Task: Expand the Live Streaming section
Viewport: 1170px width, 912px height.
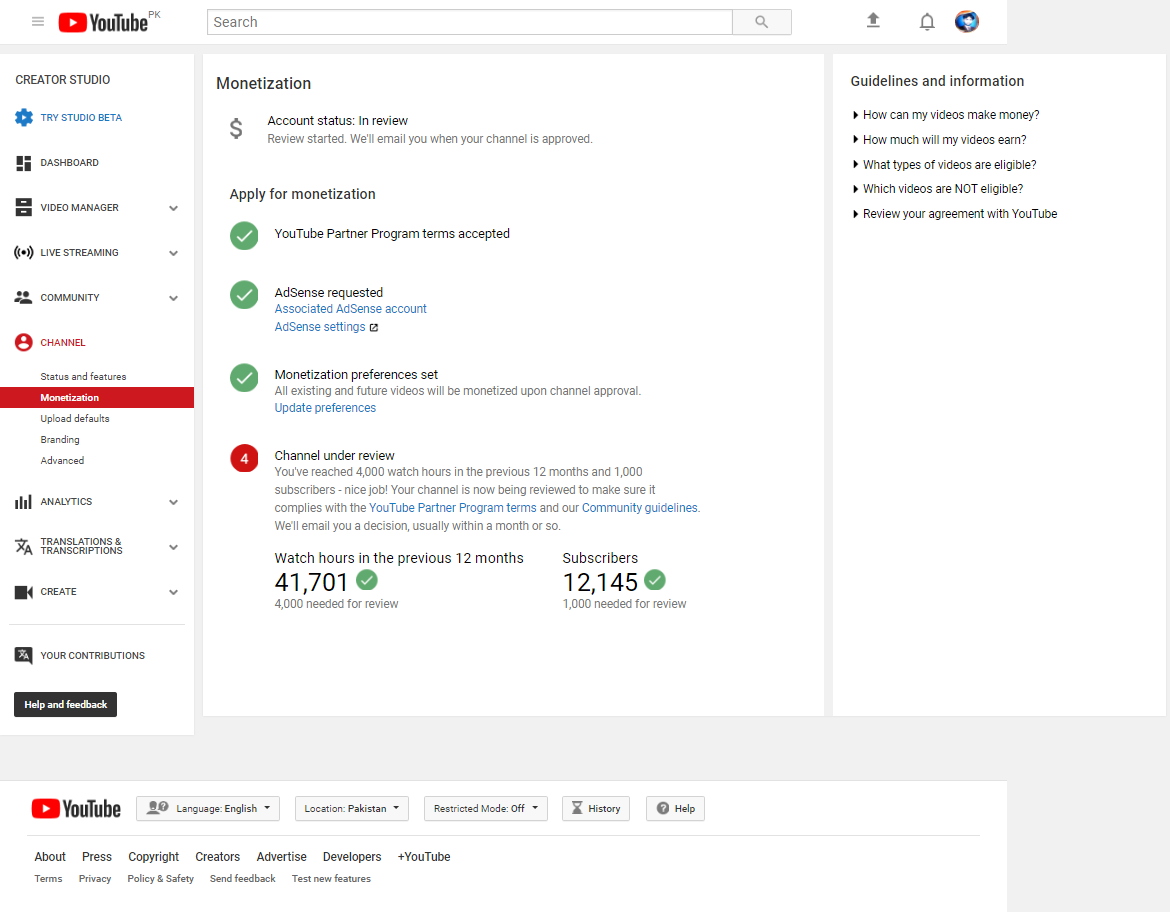Action: 173,253
